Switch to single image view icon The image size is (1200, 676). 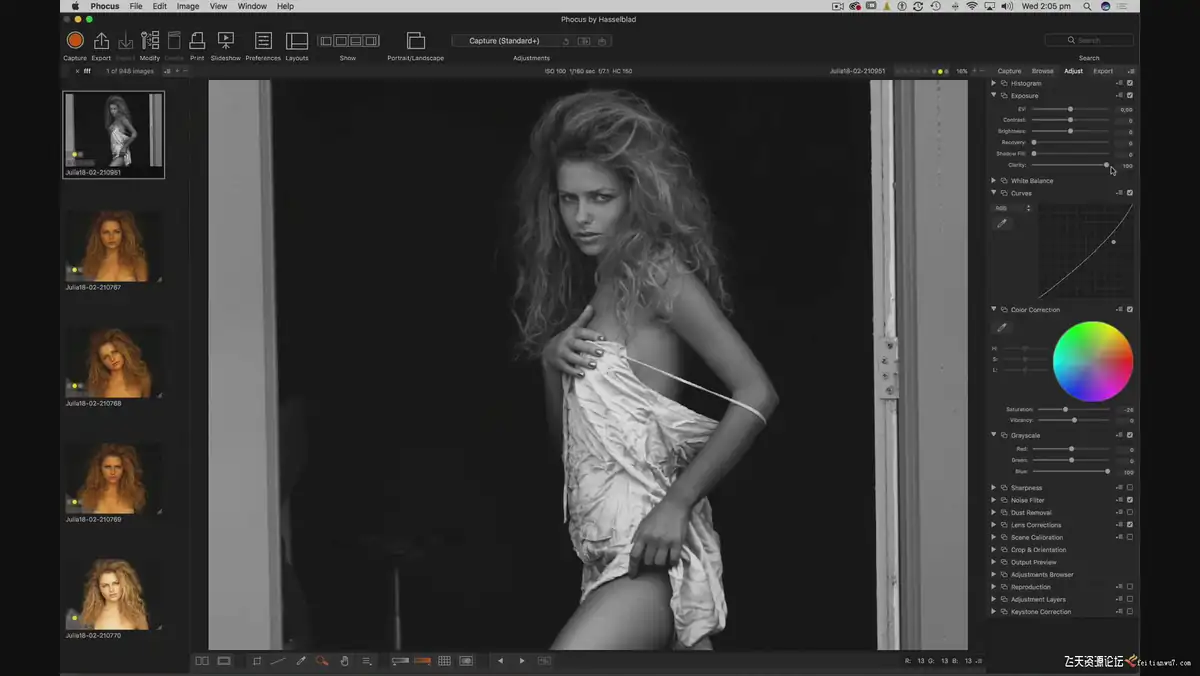224,661
